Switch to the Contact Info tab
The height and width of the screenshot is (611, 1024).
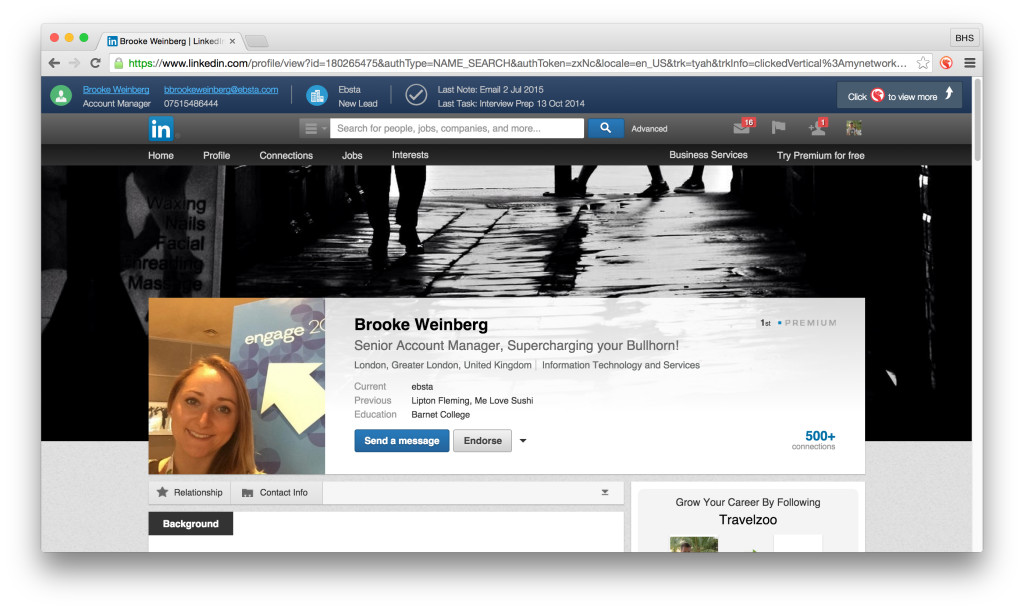click(x=276, y=493)
